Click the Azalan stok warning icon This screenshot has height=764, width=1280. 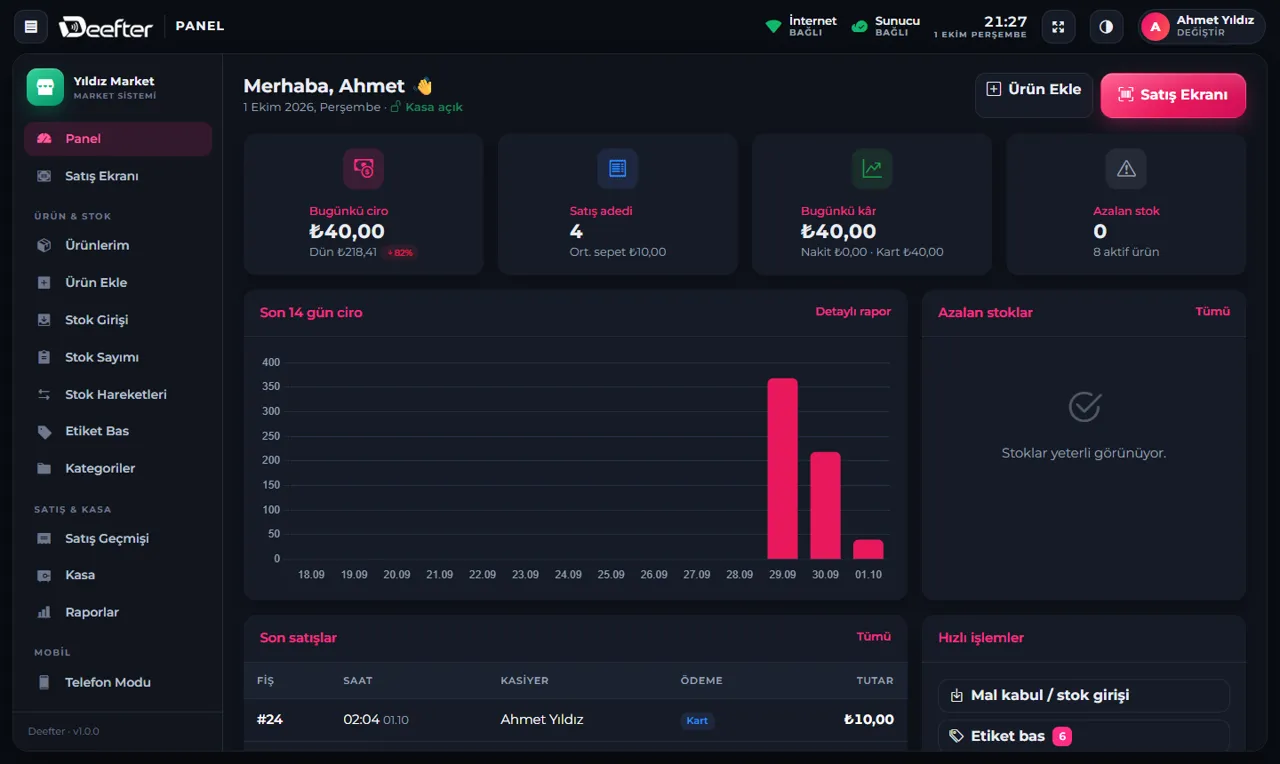click(x=1126, y=169)
